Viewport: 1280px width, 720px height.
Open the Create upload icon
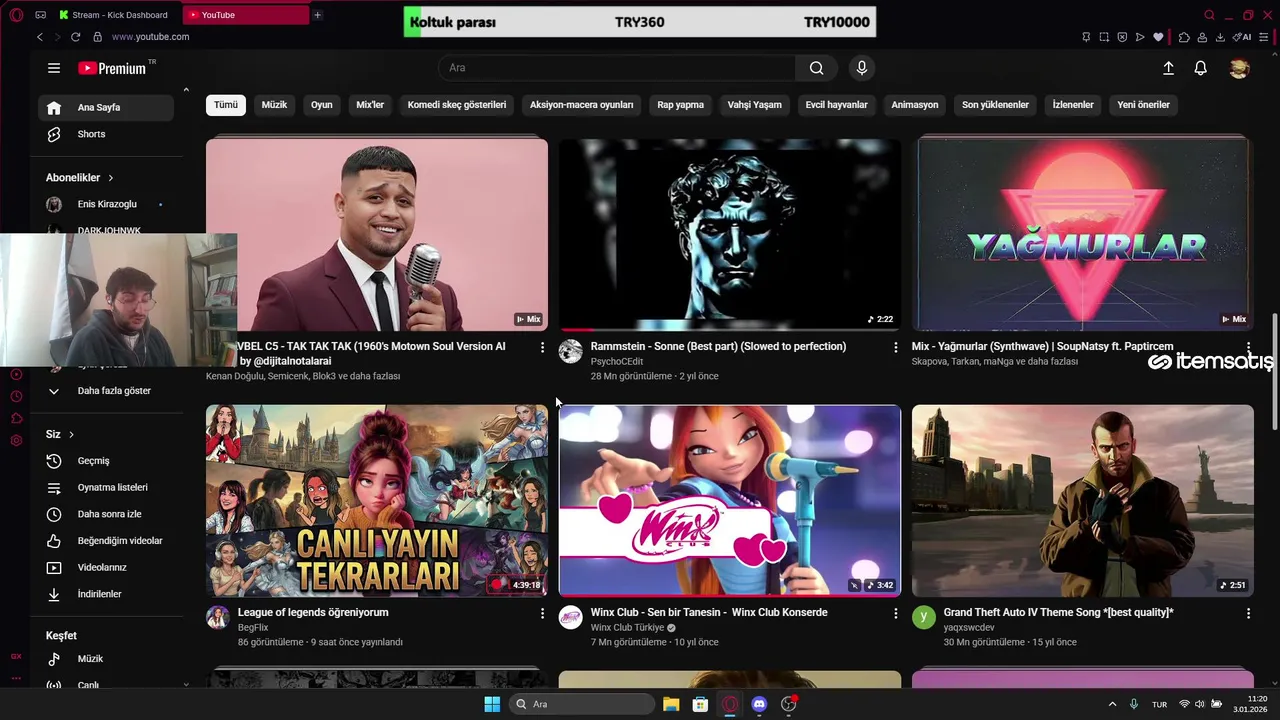point(1168,68)
